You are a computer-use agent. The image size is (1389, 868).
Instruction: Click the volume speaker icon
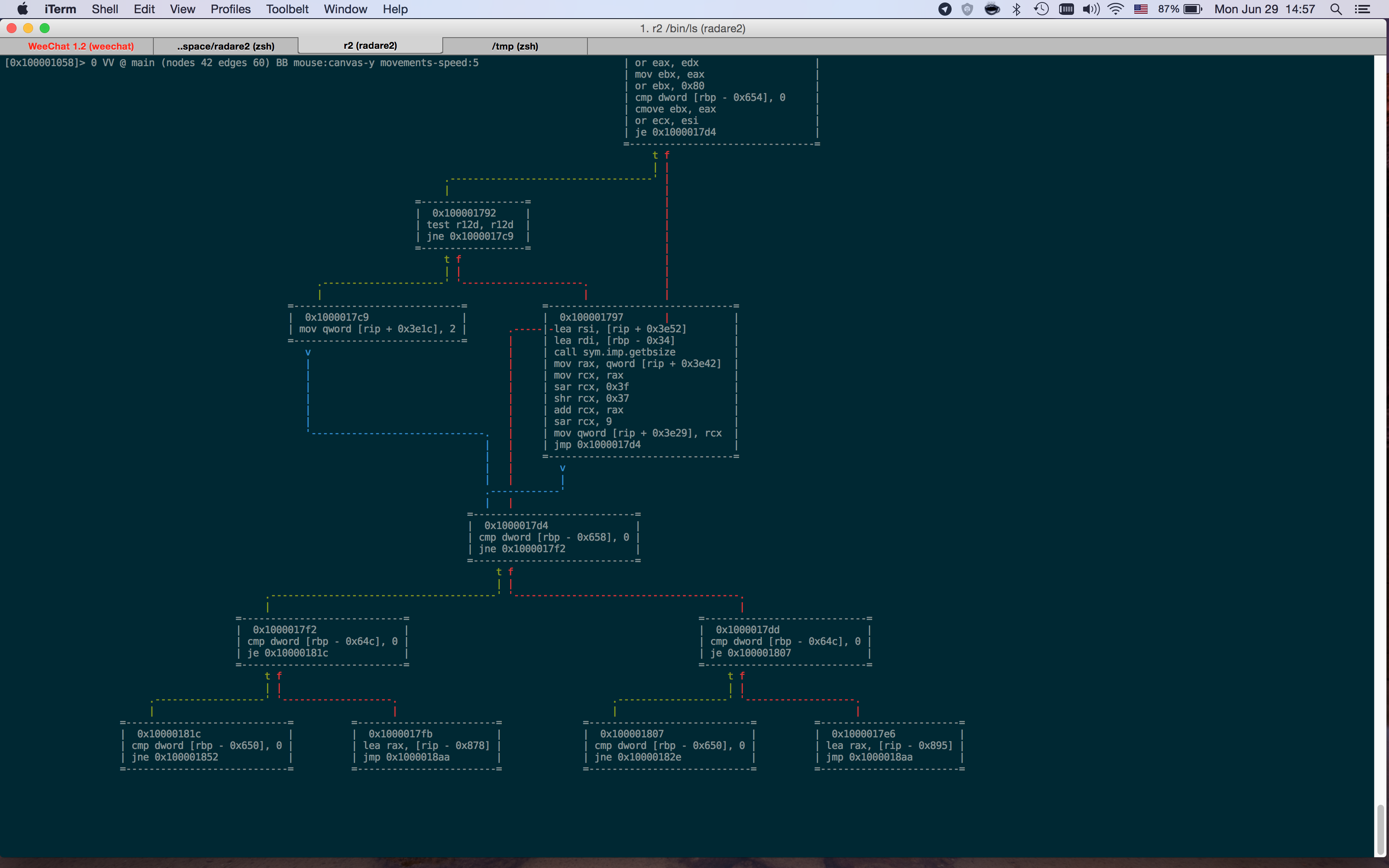(1091, 9)
